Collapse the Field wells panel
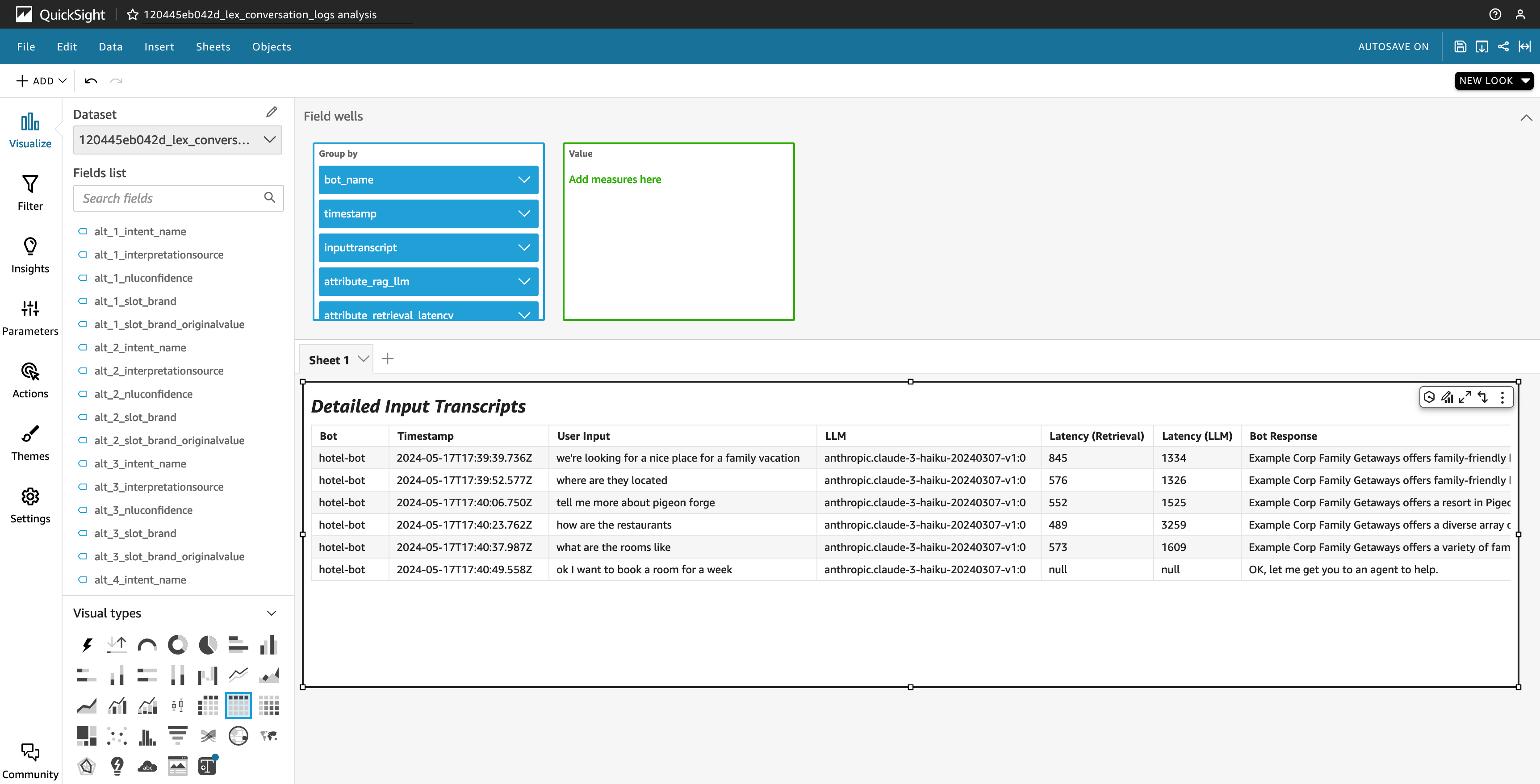1540x784 pixels. pyautogui.click(x=1526, y=118)
